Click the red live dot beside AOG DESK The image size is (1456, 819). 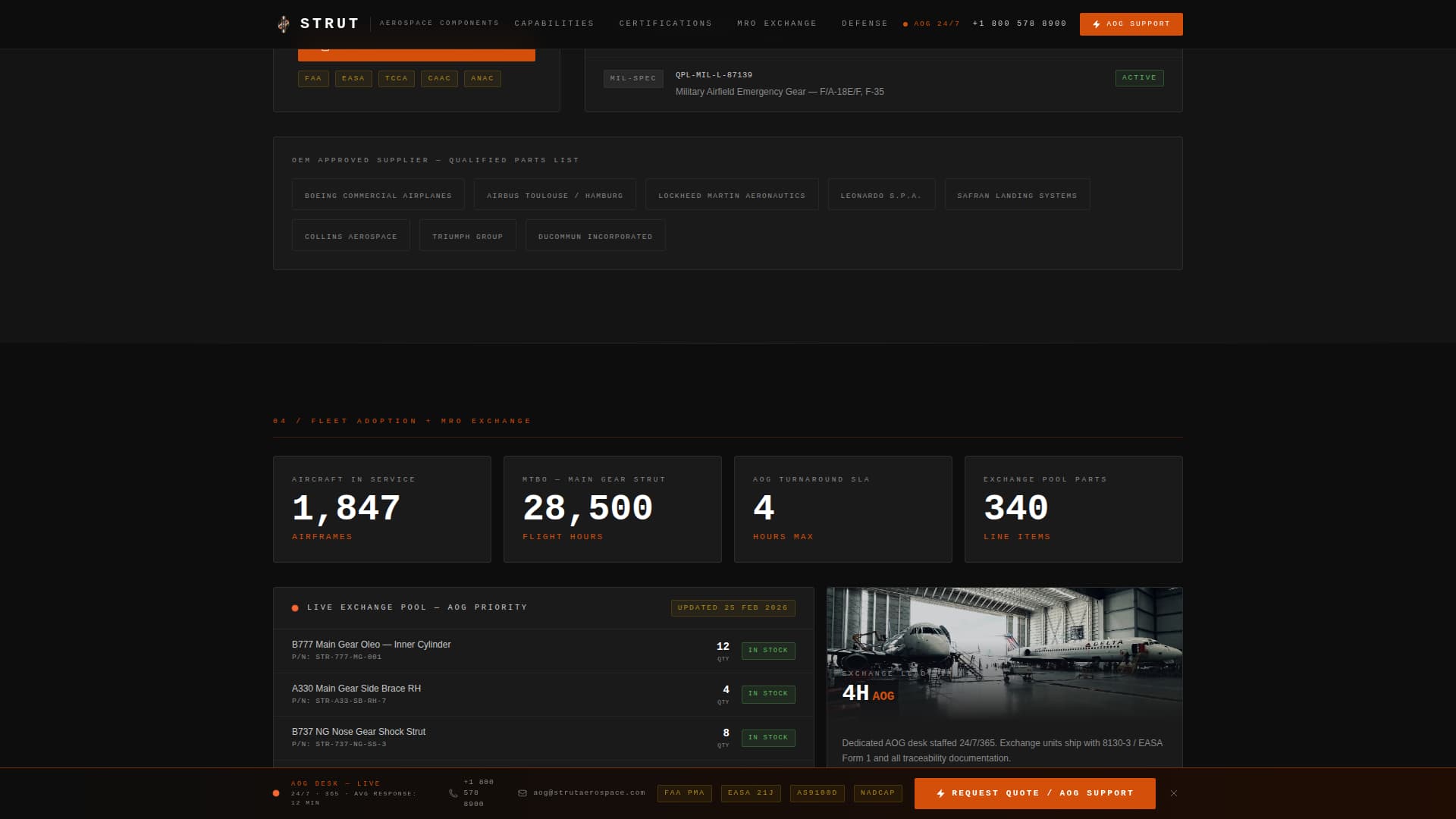[276, 793]
